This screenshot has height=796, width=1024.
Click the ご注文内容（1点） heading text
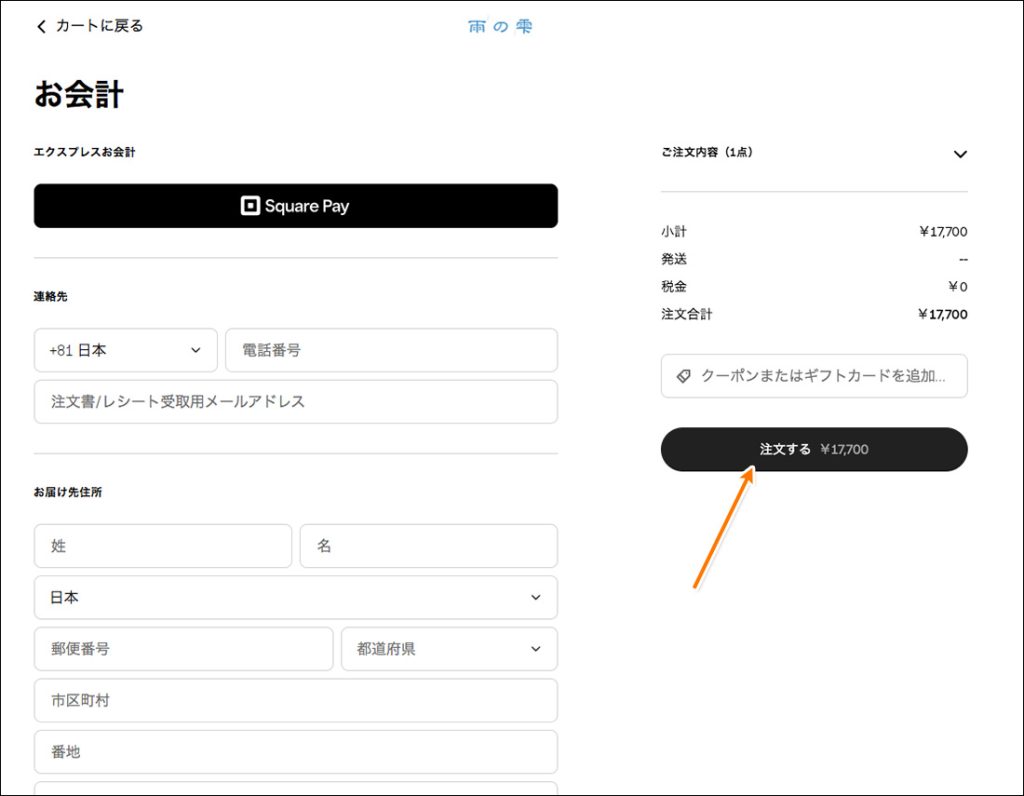(706, 153)
